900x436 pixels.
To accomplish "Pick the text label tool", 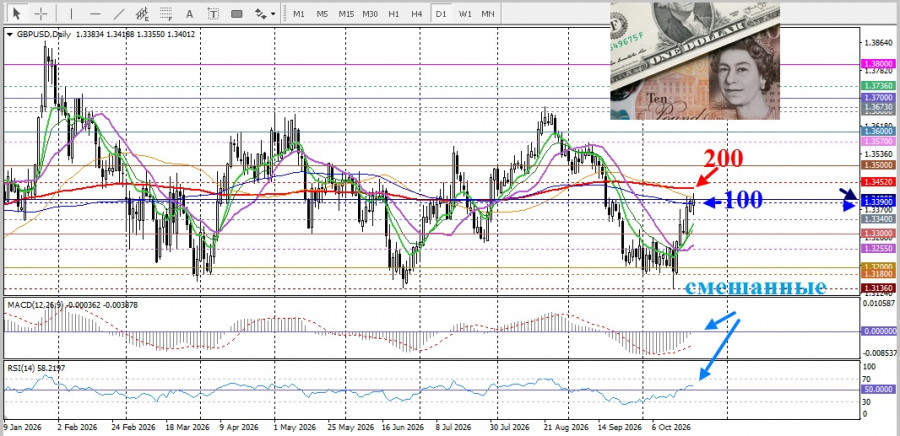I will click(x=213, y=14).
